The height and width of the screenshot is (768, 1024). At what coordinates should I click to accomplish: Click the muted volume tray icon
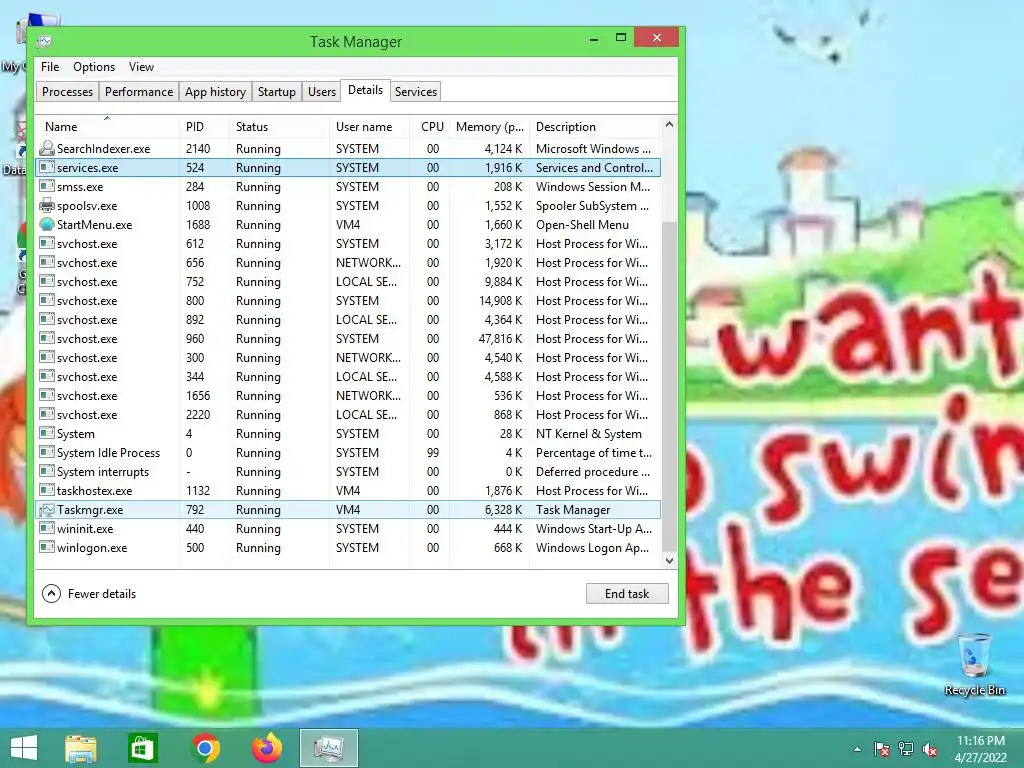(930, 749)
